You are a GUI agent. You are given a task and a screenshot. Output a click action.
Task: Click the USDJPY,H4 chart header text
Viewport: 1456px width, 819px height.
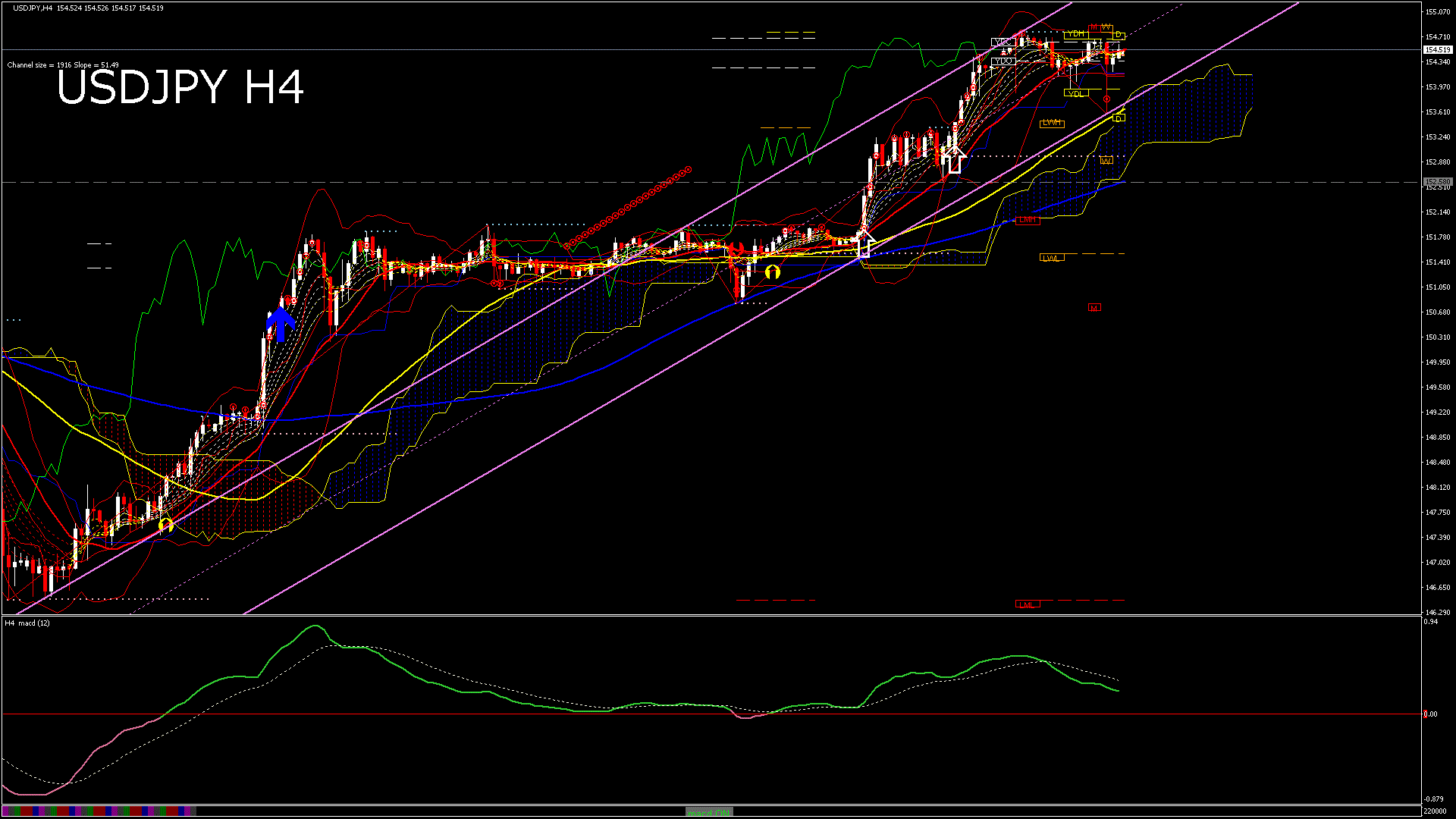[x=33, y=8]
